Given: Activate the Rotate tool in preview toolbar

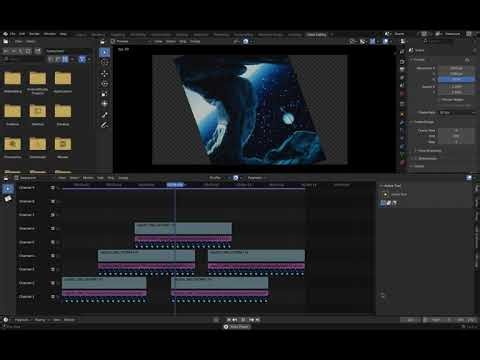Looking at the screenshot, I should tap(104, 84).
